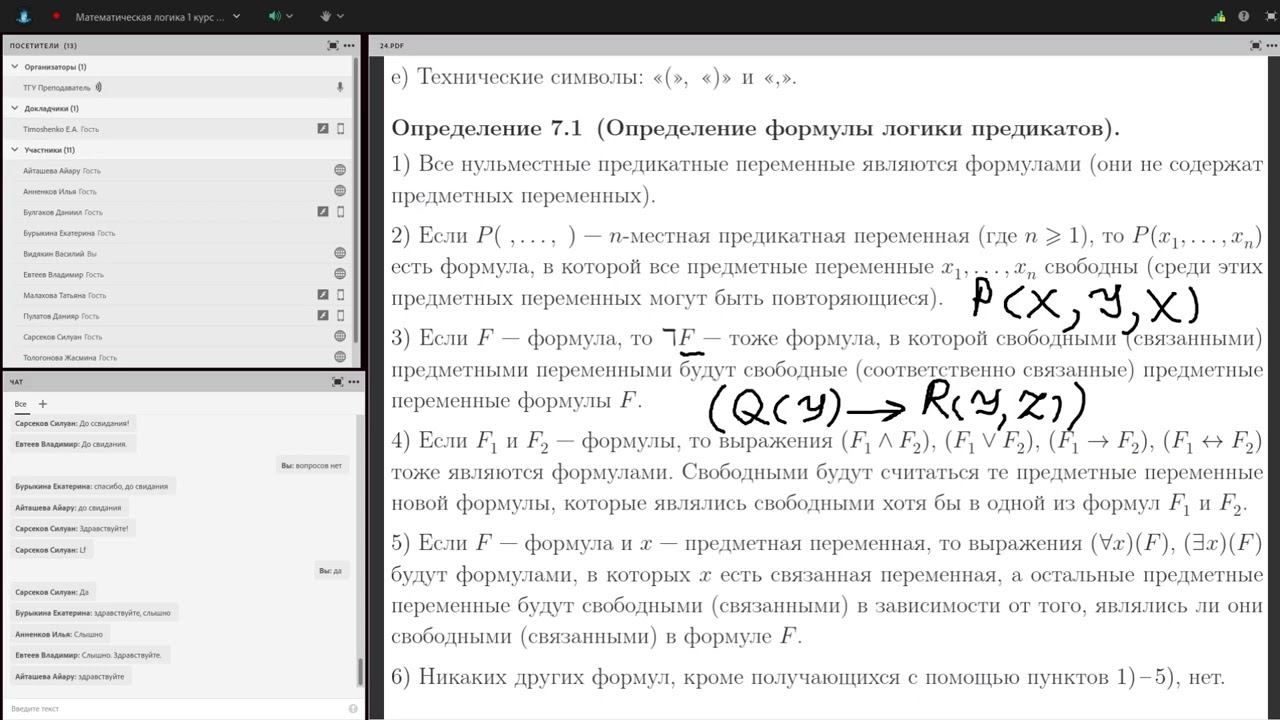The image size is (1280, 720).
Task: Click the speaking indicator next to ТГУ Преподаватель
Action: (98, 87)
